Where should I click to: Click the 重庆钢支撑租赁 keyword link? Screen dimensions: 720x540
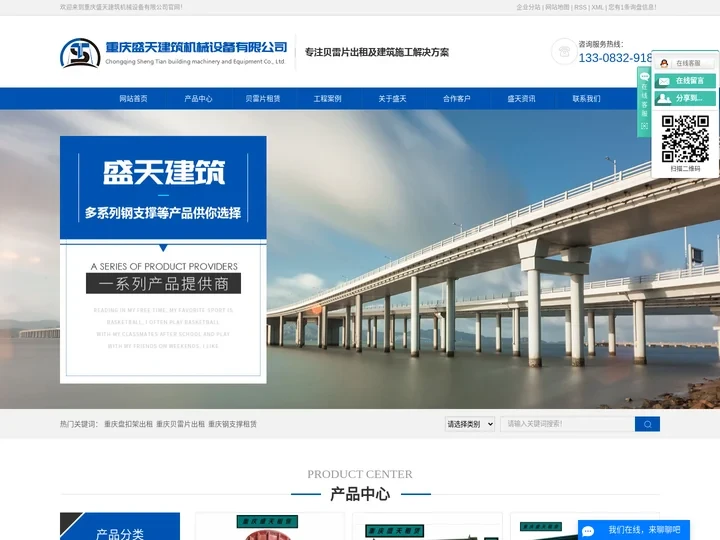(x=232, y=424)
